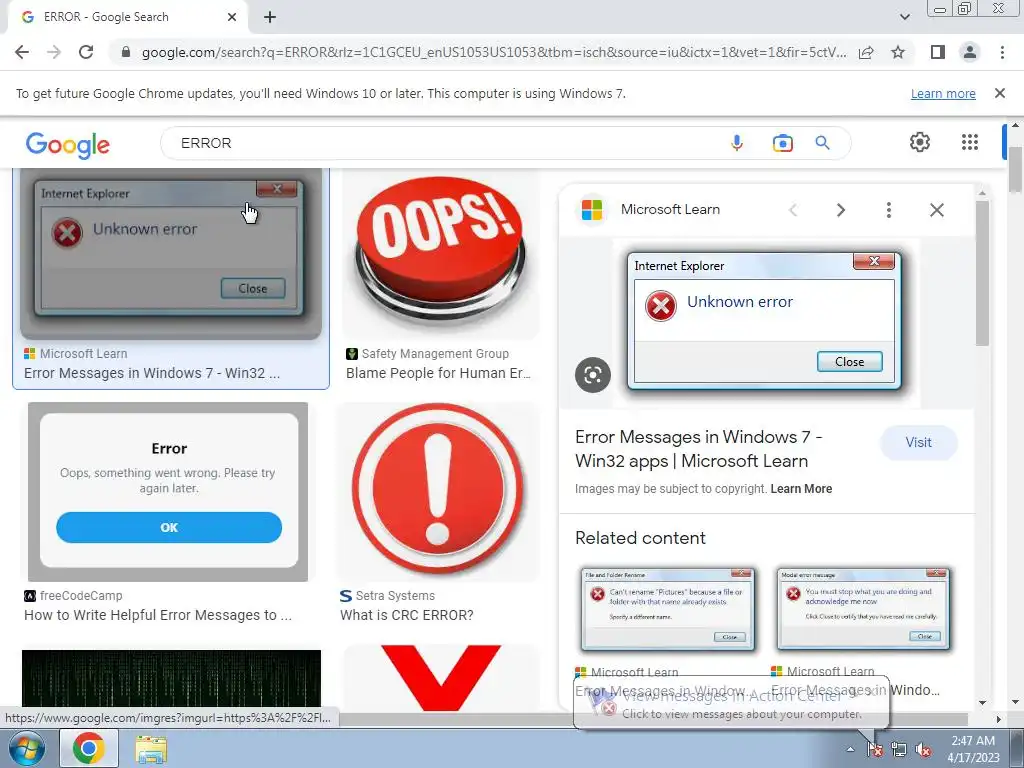This screenshot has width=1024, height=768.
Task: Open related 'File and Folder Rename' error image
Action: pos(667,609)
